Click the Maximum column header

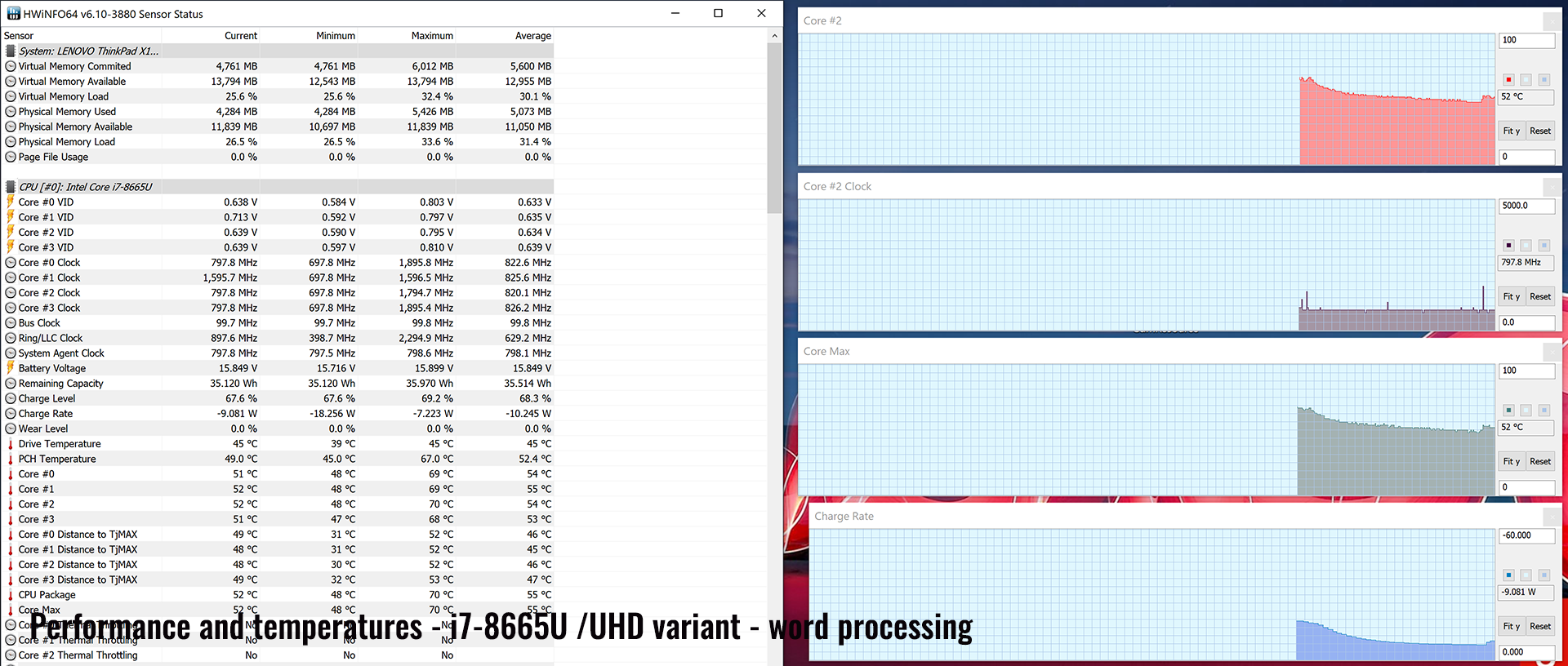click(x=407, y=36)
